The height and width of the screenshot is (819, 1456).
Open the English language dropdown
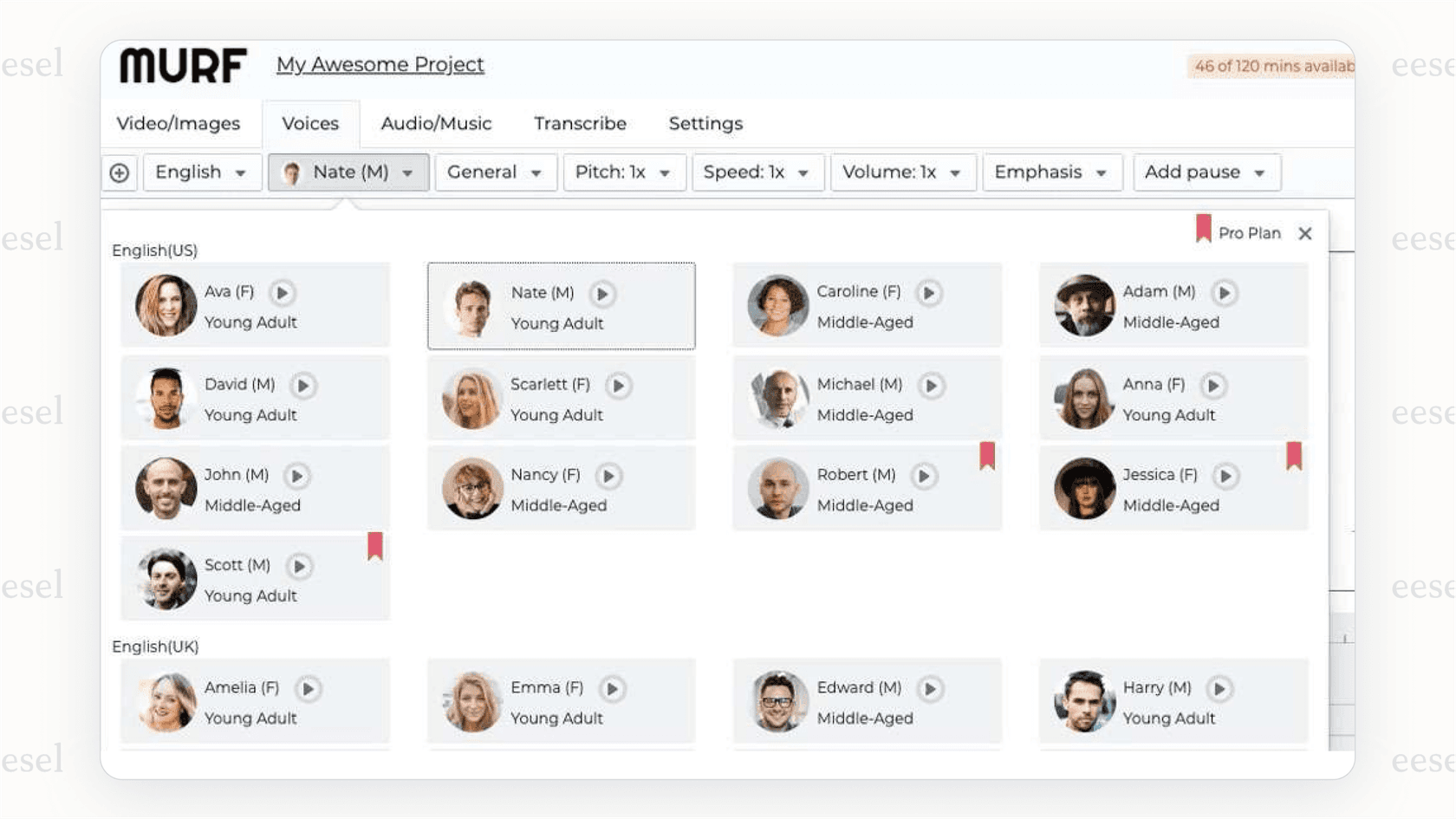(203, 172)
